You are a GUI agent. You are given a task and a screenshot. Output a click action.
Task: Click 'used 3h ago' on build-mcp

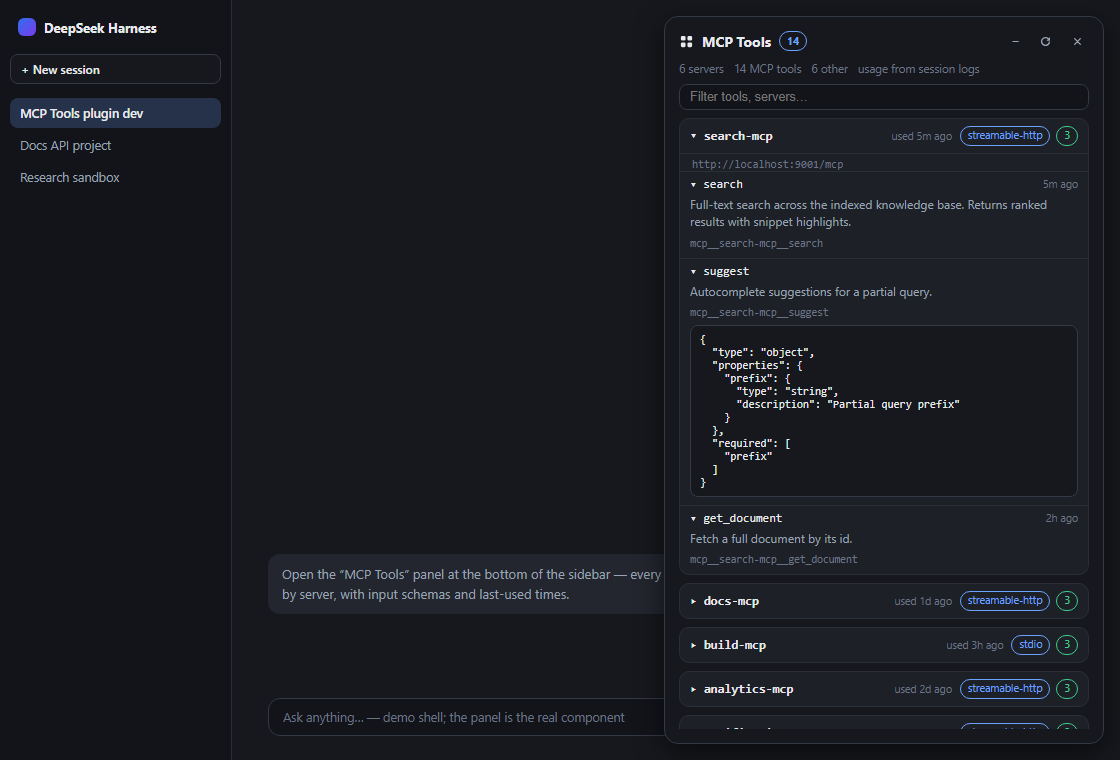tap(974, 646)
